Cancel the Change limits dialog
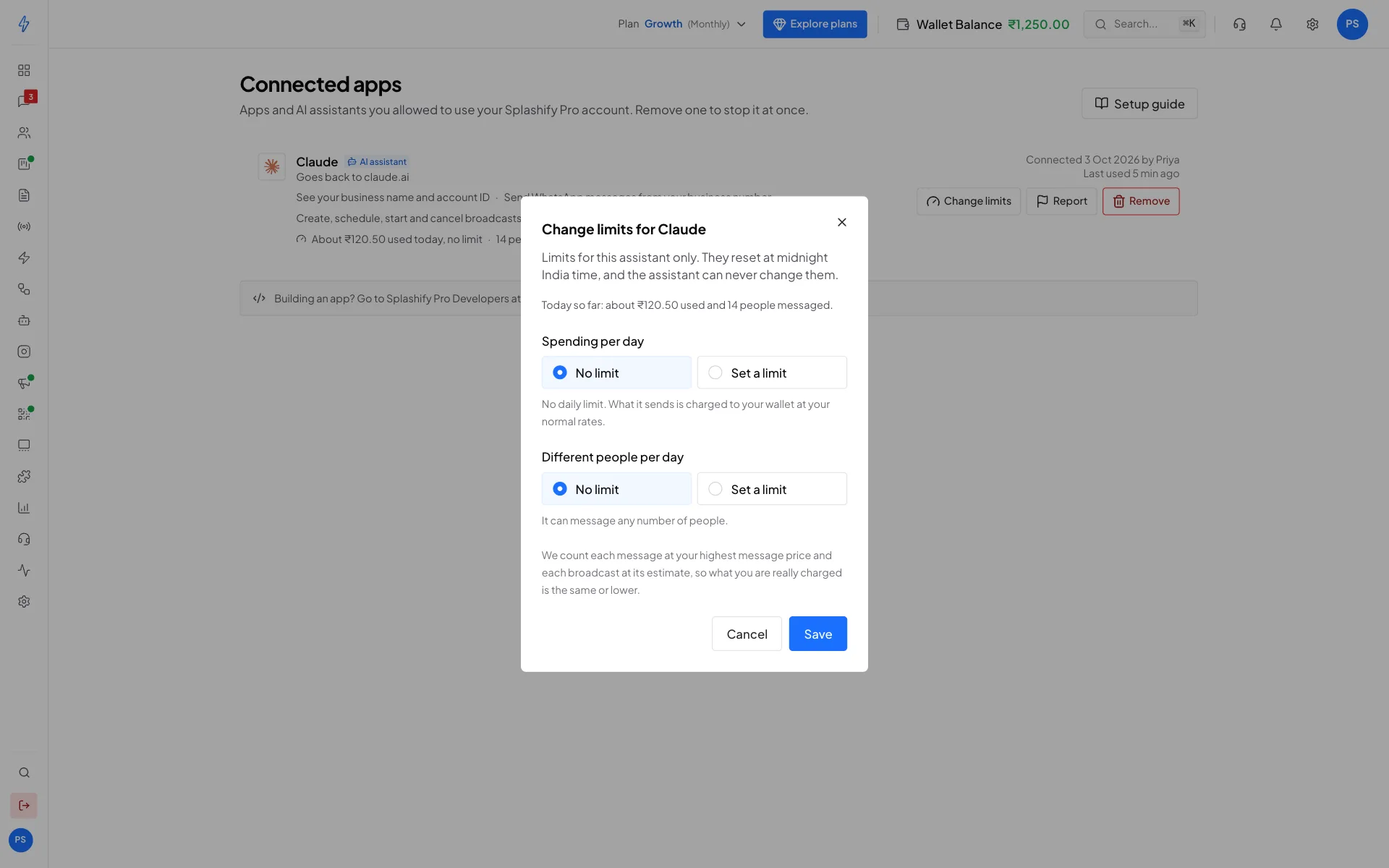The image size is (1389, 868). pyautogui.click(x=747, y=634)
